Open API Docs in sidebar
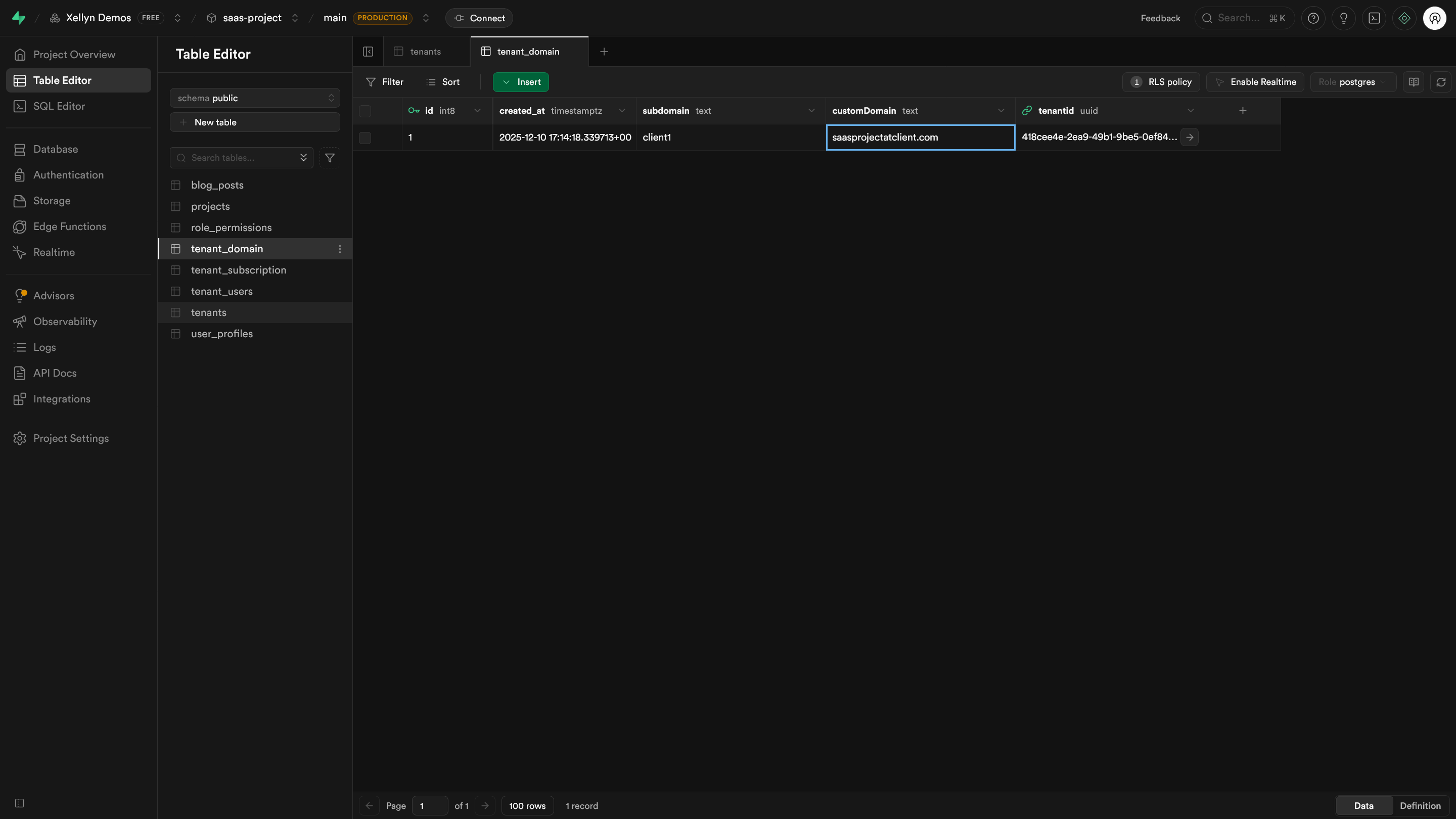This screenshot has width=1456, height=819. [x=78, y=373]
